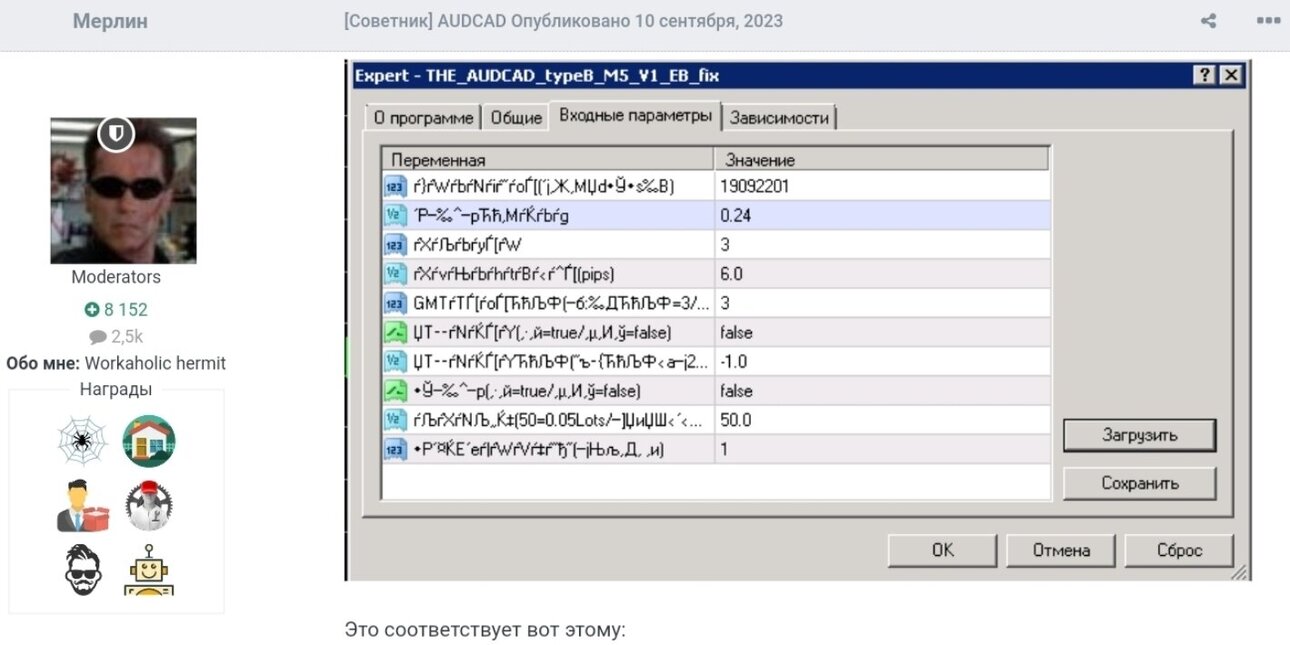Confirm with the OK button
1290x645 pixels.
click(x=942, y=550)
